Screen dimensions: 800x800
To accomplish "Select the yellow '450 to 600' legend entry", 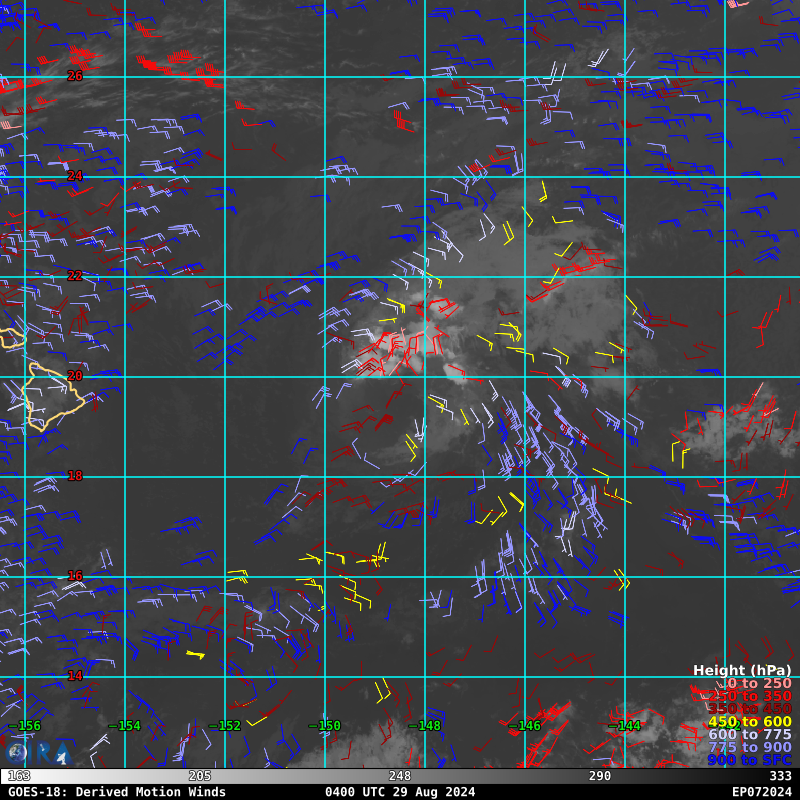I will coord(750,721).
